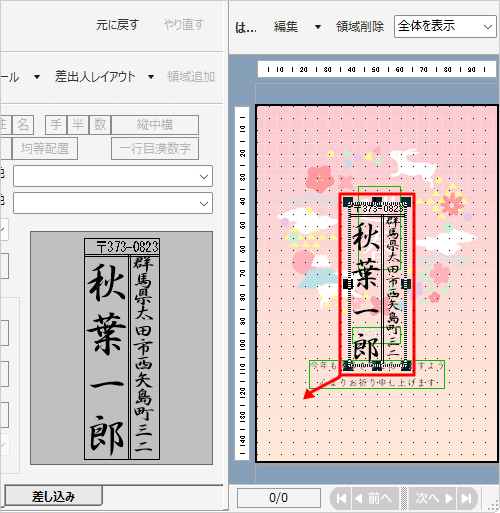Jump to the last record button

pos(466,499)
